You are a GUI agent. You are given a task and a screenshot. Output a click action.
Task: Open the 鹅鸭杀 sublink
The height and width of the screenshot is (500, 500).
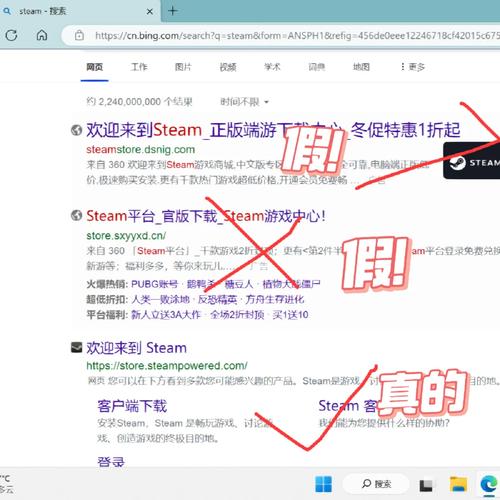tap(201, 284)
